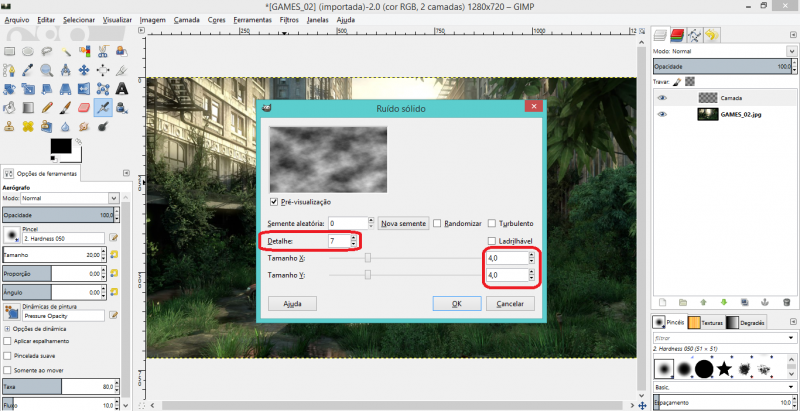Enable the Turbulento checkbox
Screen dimensions: 800x411
493,223
